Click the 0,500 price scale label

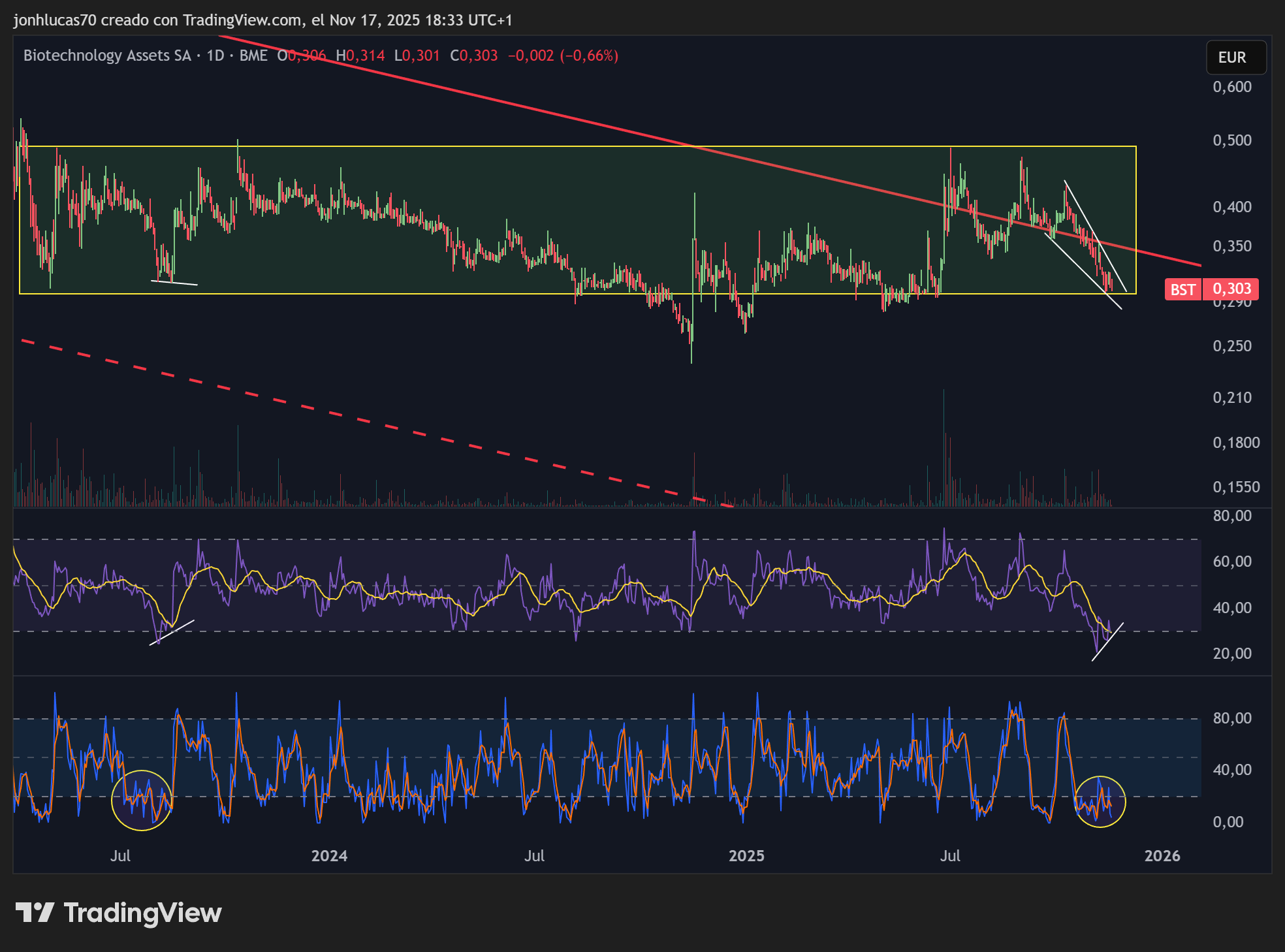(1231, 140)
